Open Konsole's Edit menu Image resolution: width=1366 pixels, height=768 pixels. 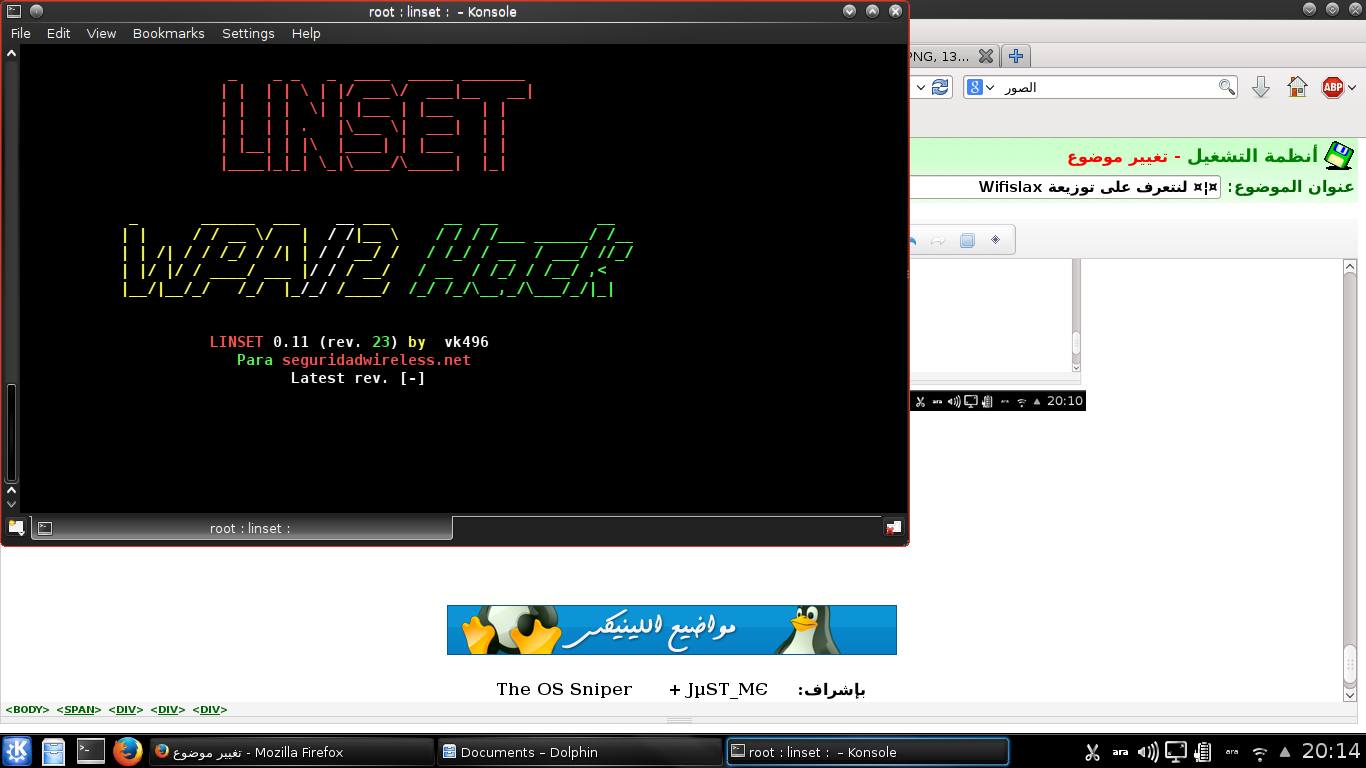coord(59,33)
